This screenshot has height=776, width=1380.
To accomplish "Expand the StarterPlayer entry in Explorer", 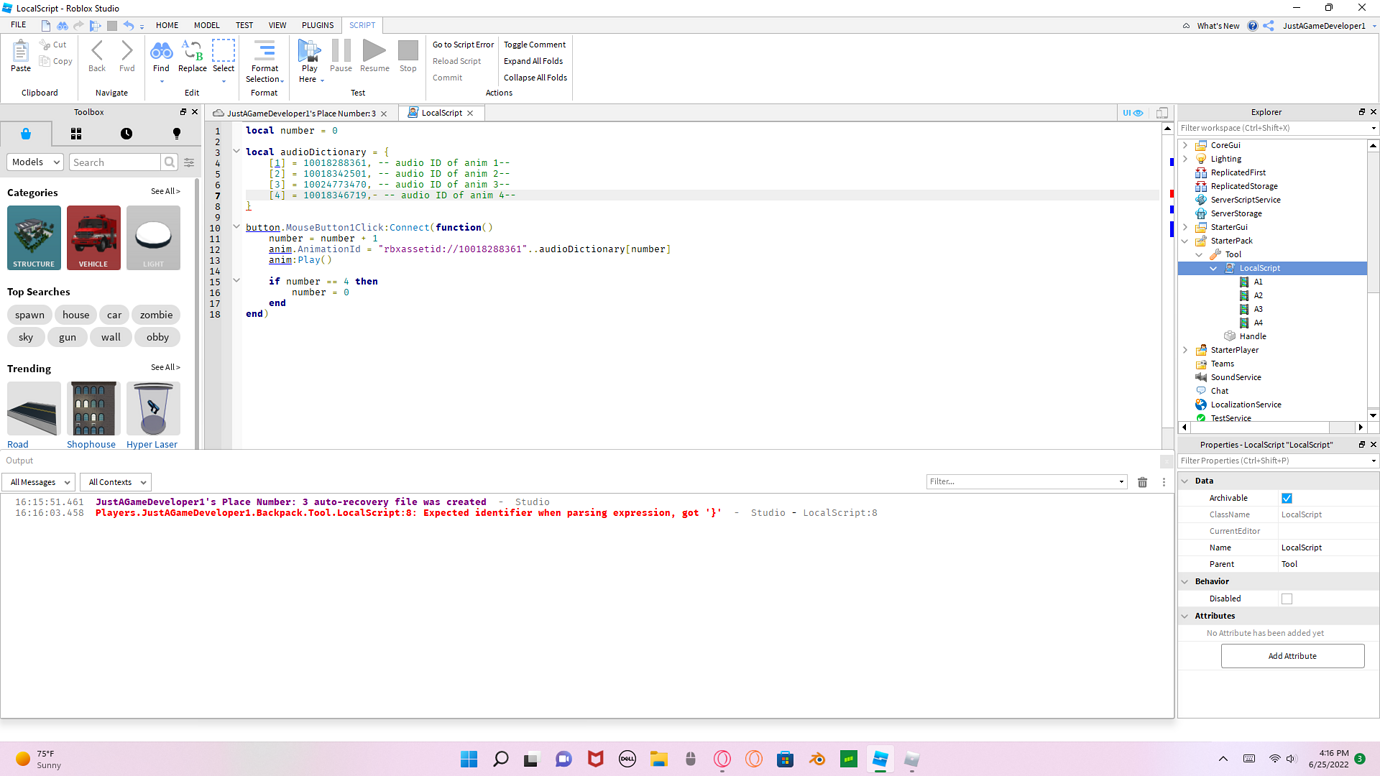I will (x=1185, y=349).
